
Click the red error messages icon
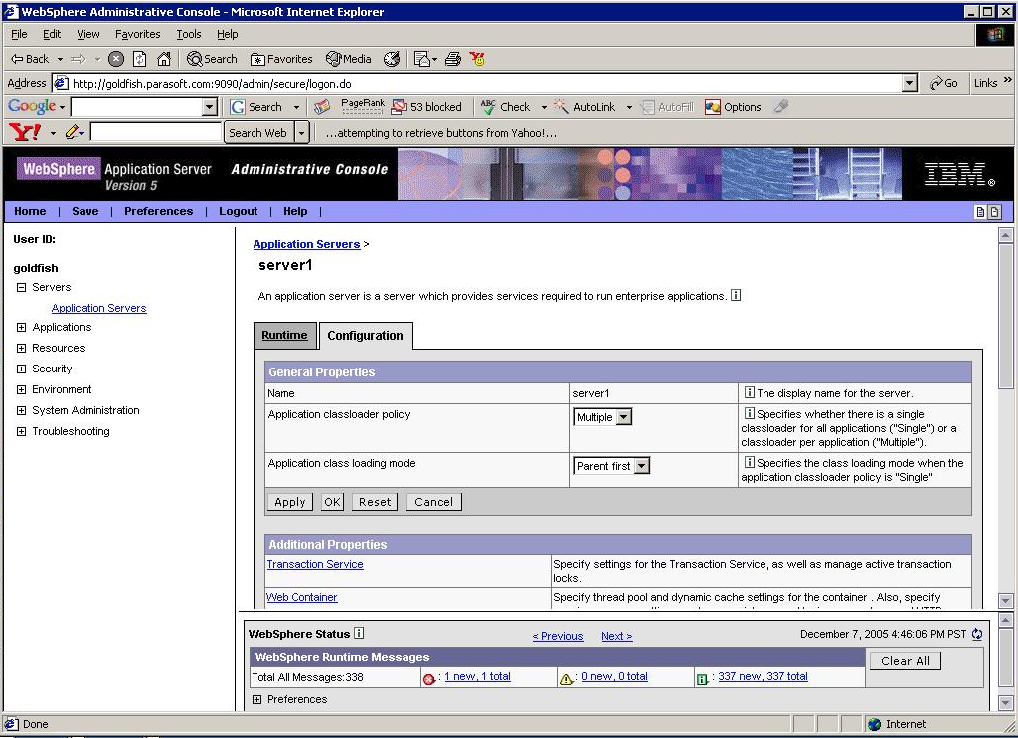(x=428, y=679)
